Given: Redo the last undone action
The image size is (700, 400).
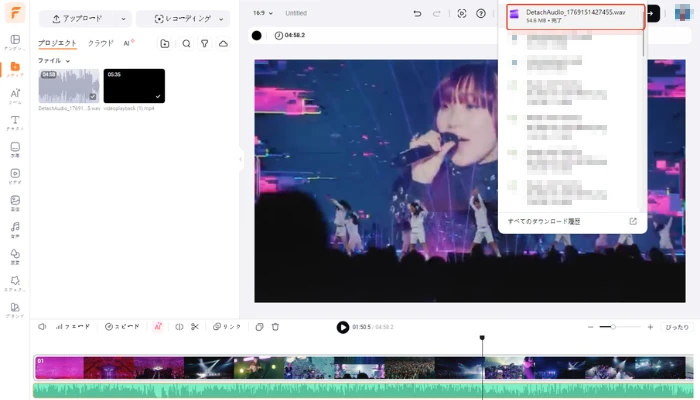Looking at the screenshot, I should click(436, 13).
